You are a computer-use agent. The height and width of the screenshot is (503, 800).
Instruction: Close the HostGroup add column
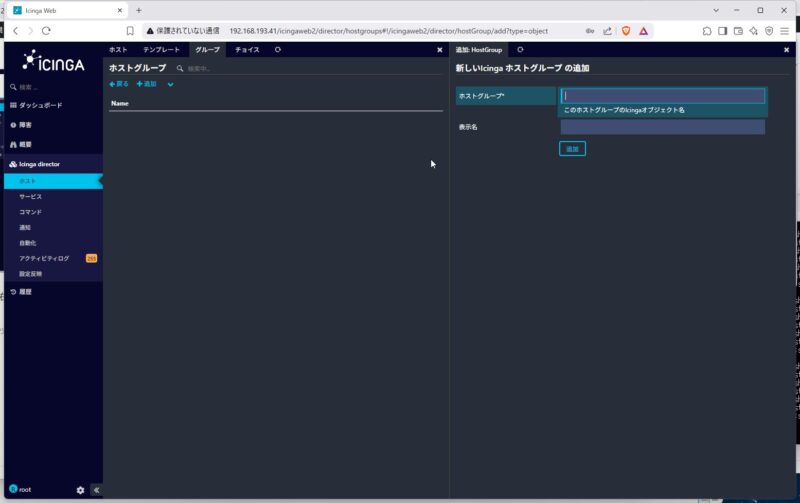tap(786, 50)
